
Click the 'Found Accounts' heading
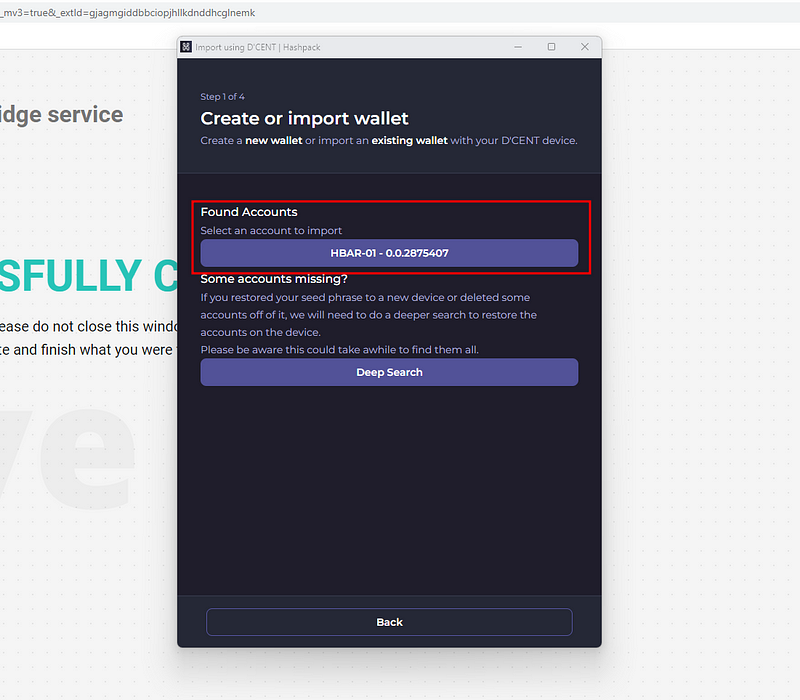click(248, 212)
